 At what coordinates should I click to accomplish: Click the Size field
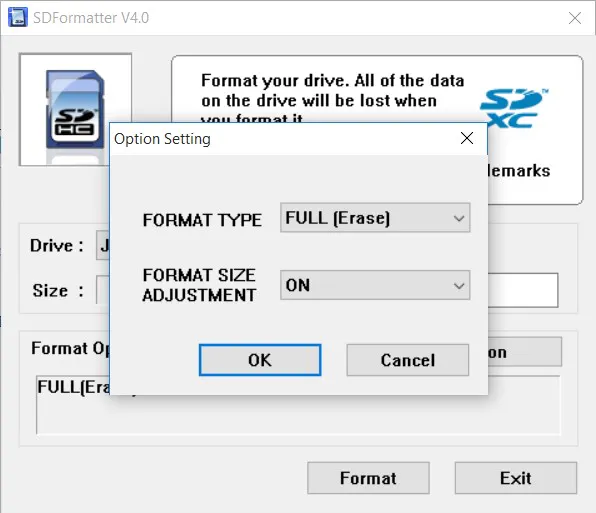pyautogui.click(x=103, y=290)
